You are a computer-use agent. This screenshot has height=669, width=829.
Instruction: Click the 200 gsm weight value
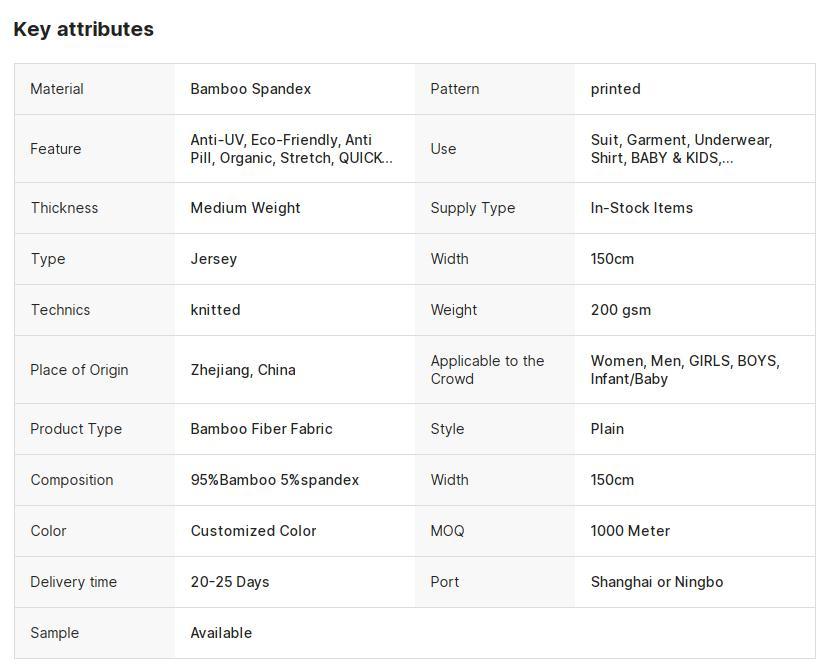click(620, 310)
